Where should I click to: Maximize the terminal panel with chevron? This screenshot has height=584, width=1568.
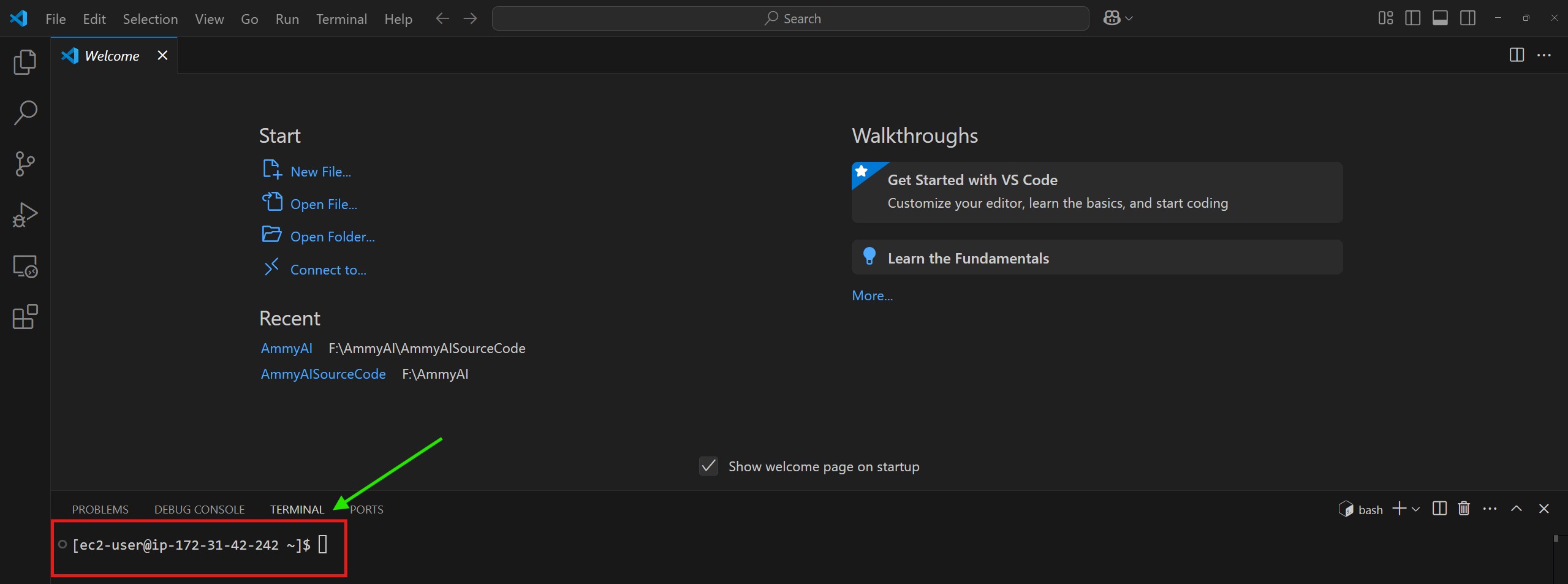(1517, 509)
